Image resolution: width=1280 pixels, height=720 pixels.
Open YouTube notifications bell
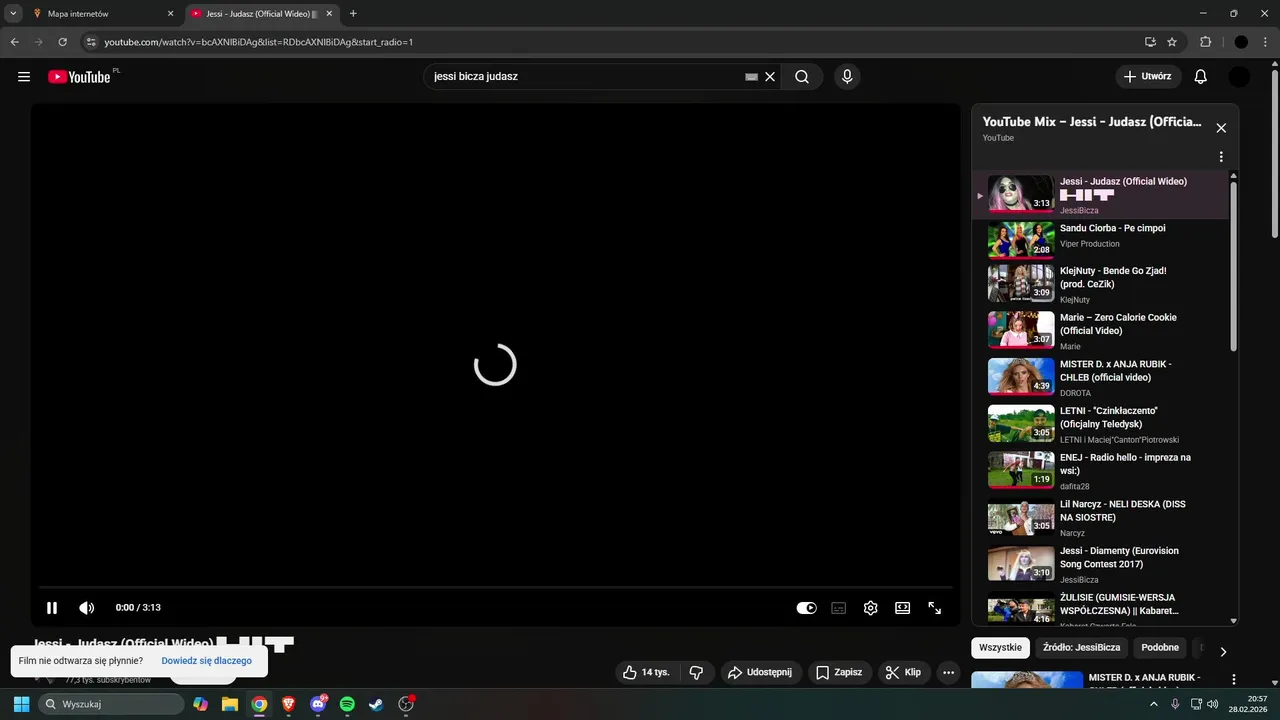coord(1201,77)
